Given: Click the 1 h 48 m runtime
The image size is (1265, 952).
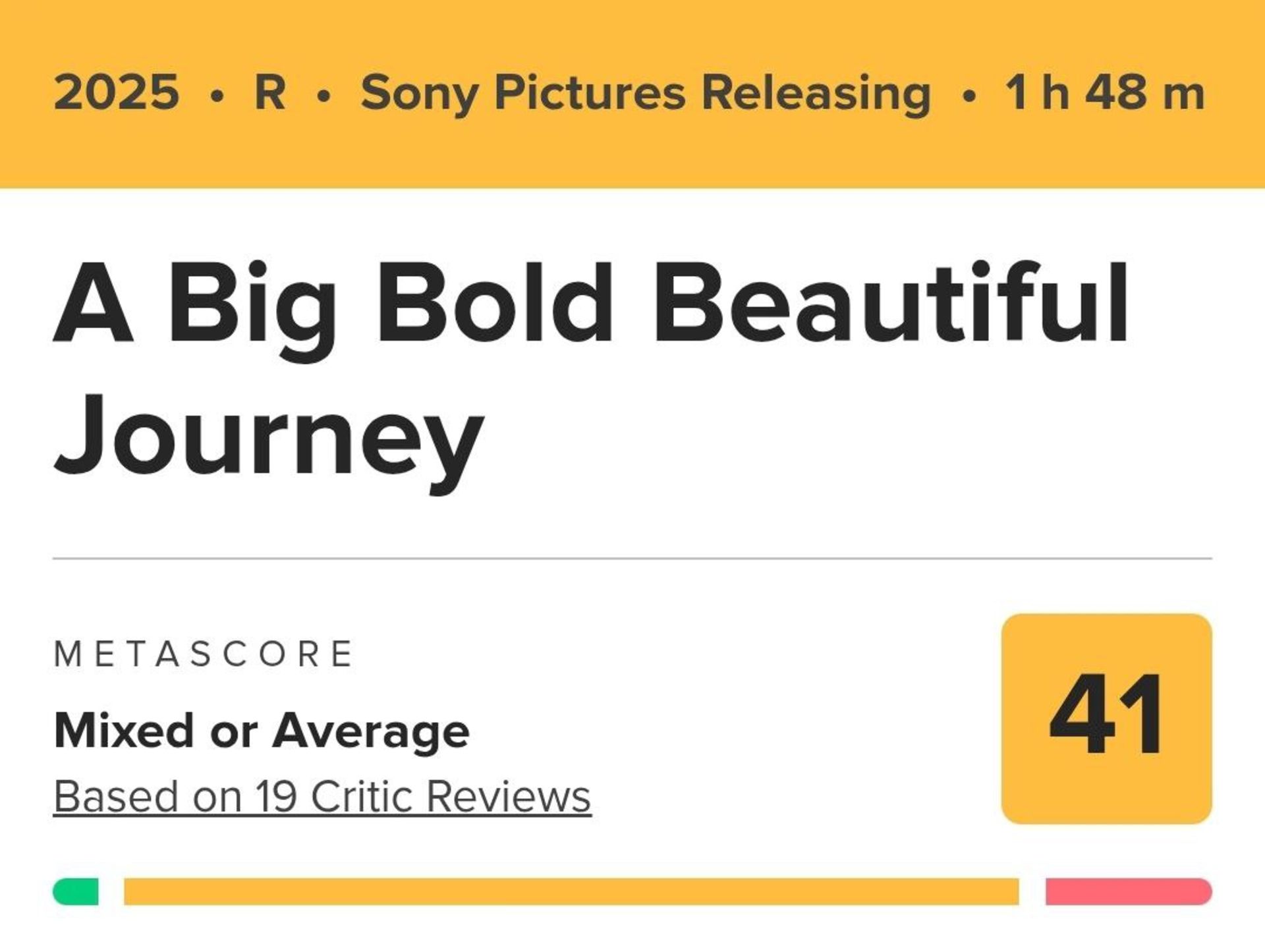Looking at the screenshot, I should (x=1106, y=92).
